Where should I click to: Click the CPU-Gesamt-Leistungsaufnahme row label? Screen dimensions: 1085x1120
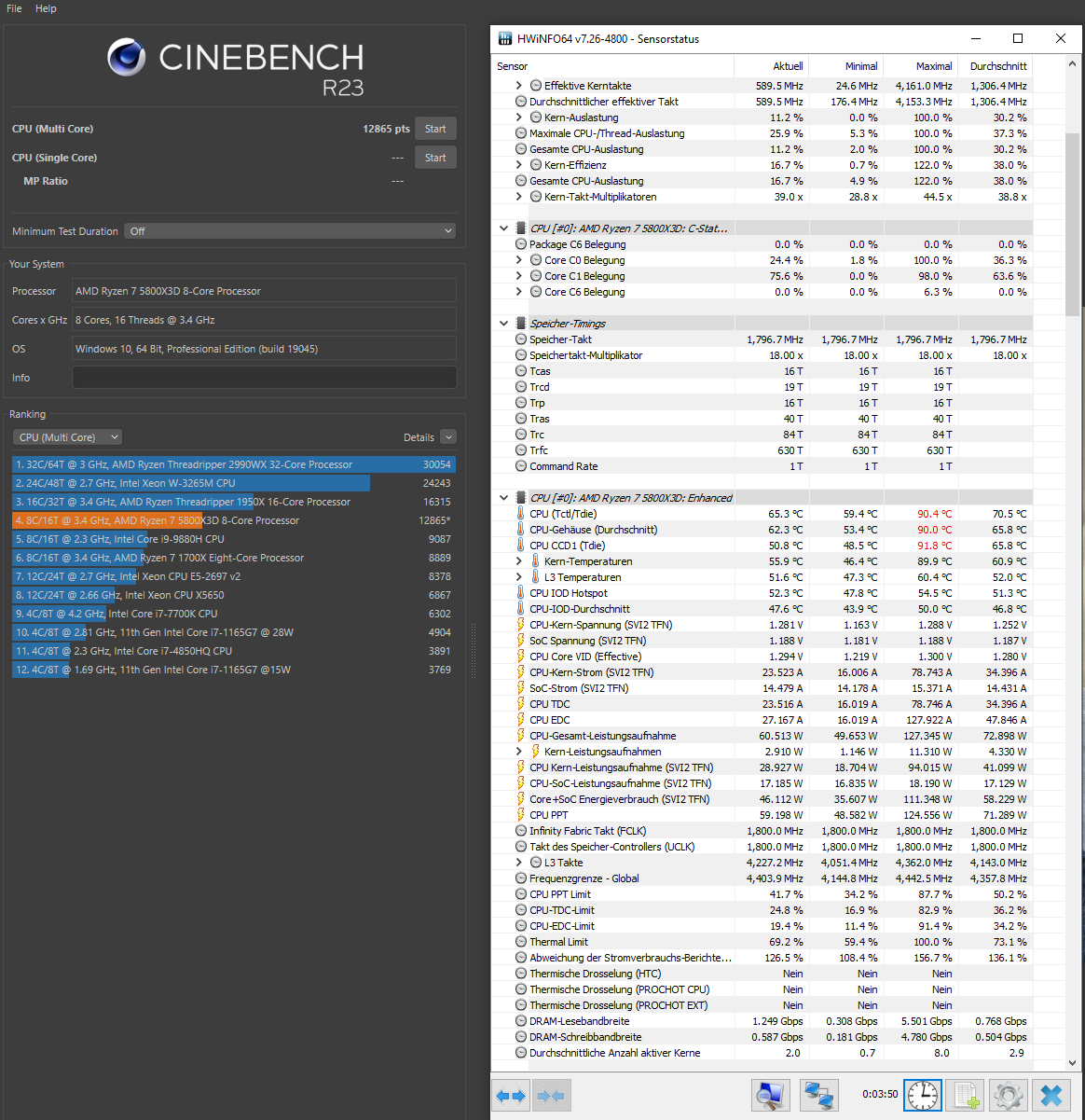click(603, 736)
